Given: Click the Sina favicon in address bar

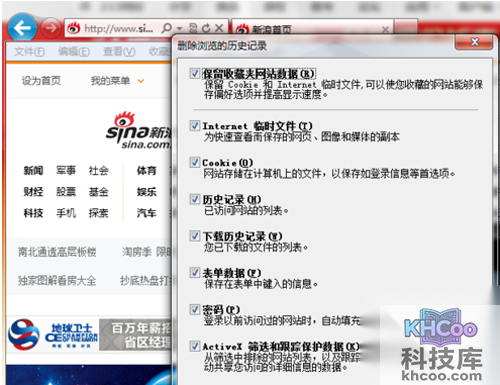Looking at the screenshot, I should (x=73, y=29).
